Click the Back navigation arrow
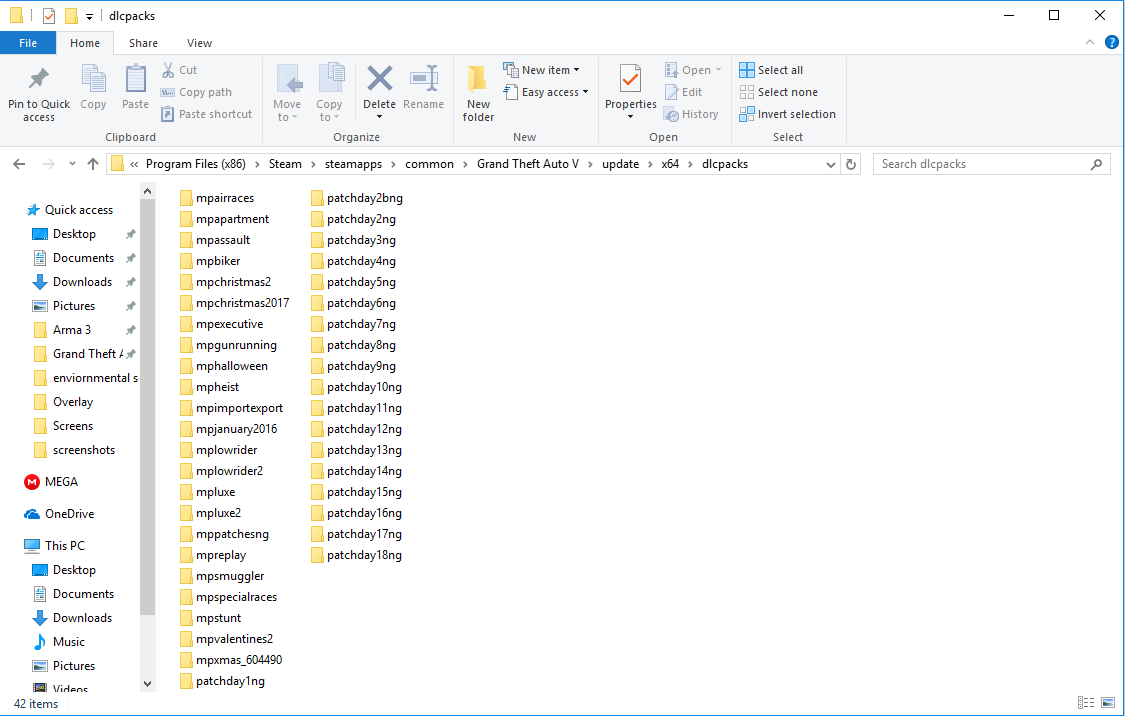The image size is (1125, 716). coord(19,164)
